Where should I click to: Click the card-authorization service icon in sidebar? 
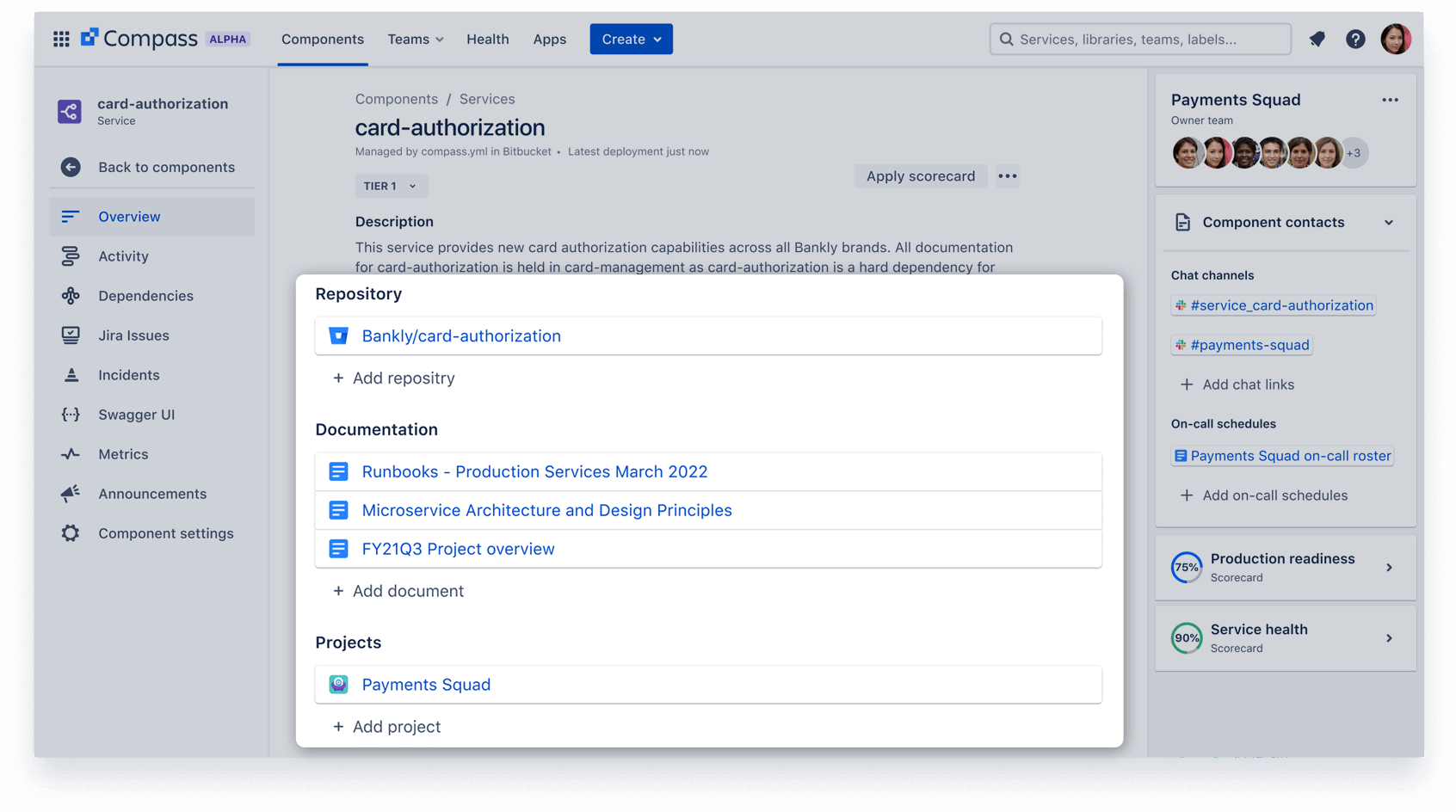(x=70, y=111)
